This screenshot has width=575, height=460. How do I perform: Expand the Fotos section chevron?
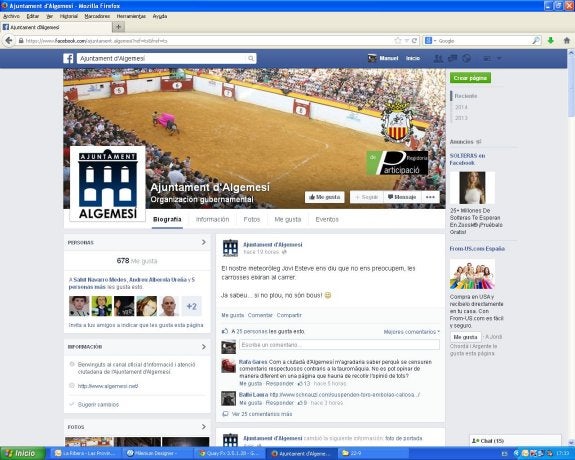point(204,427)
